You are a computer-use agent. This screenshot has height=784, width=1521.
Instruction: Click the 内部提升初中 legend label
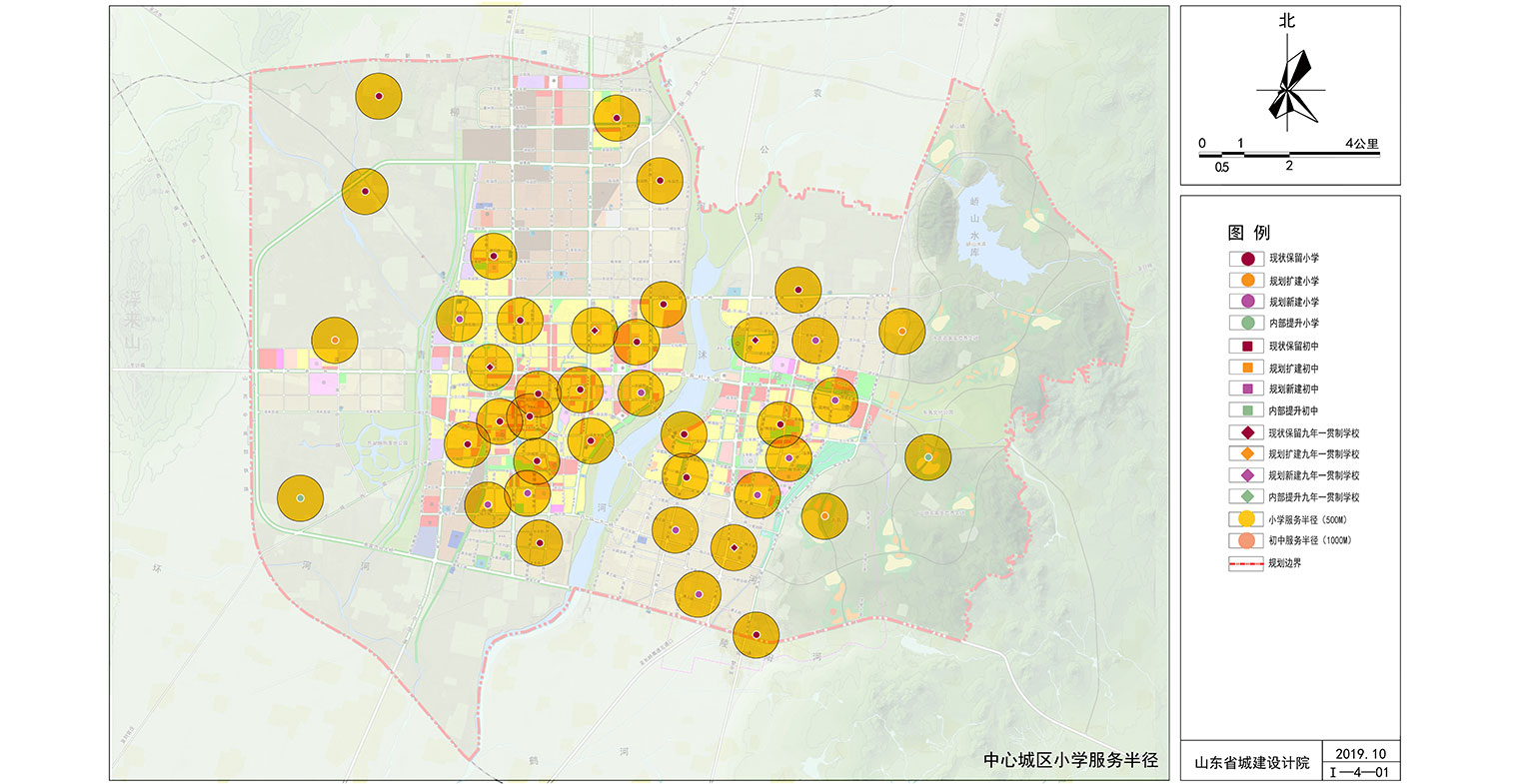click(x=1294, y=411)
